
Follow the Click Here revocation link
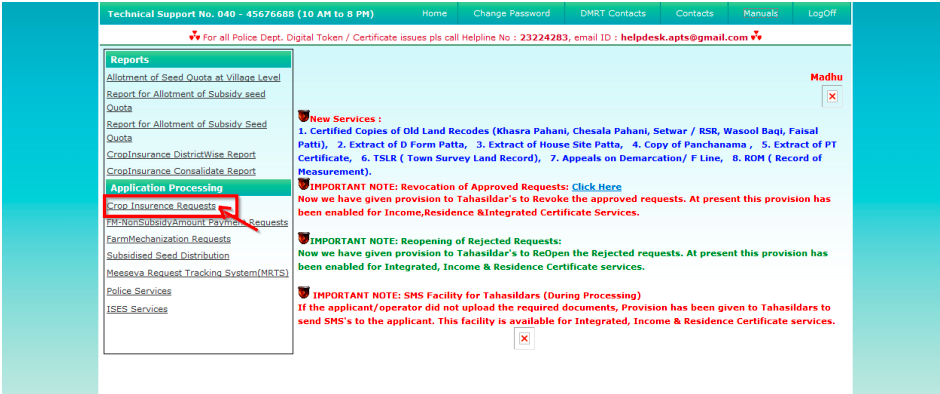tap(596, 187)
